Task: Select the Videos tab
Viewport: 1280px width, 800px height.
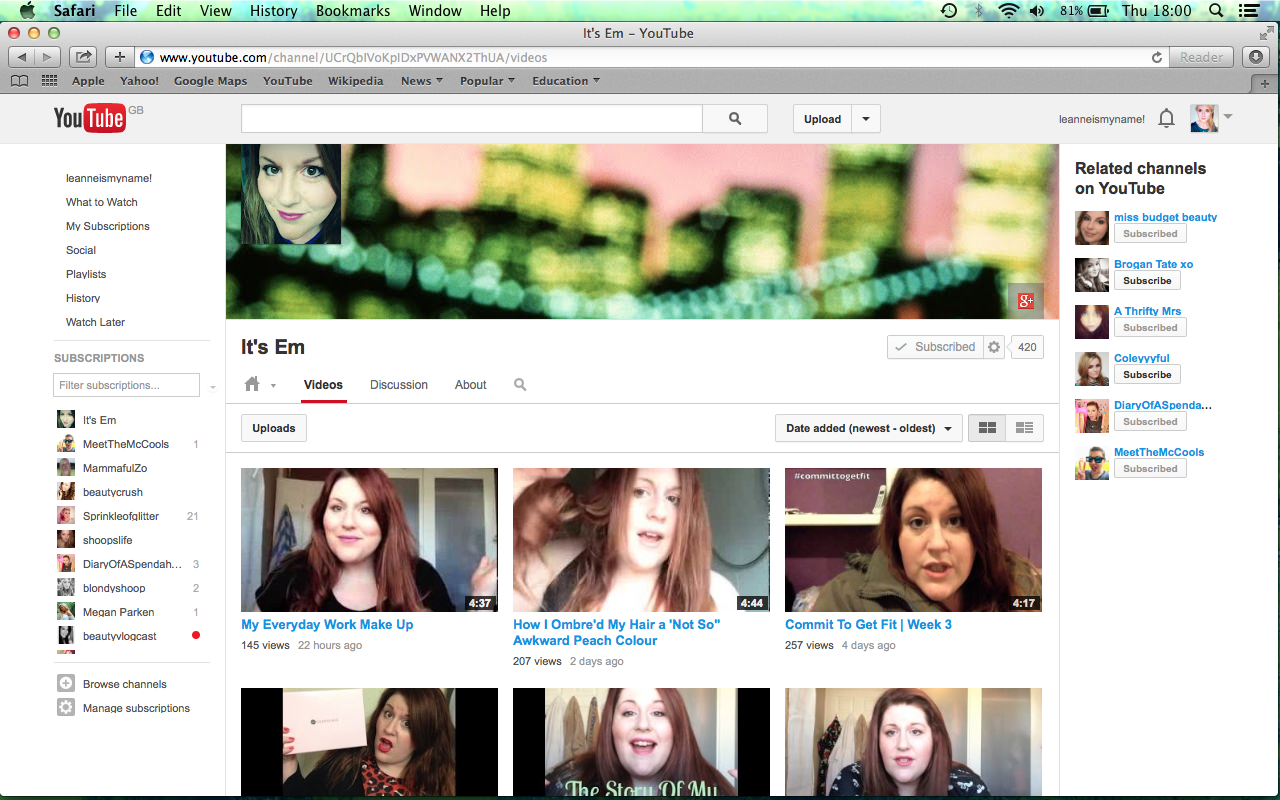Action: pos(323,385)
